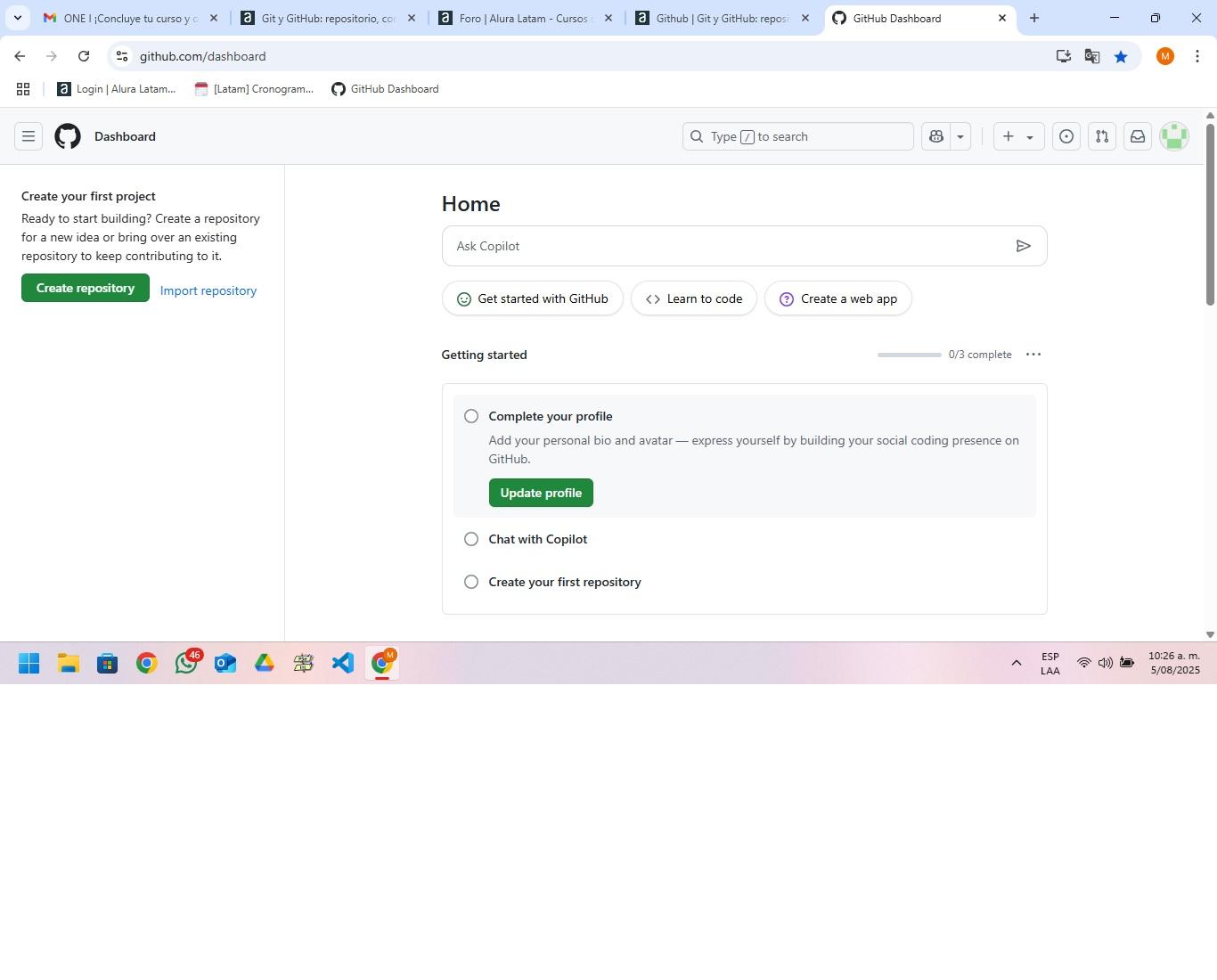Open WhatsApp from the taskbar
The width and height of the screenshot is (1217, 980).
coord(186,663)
